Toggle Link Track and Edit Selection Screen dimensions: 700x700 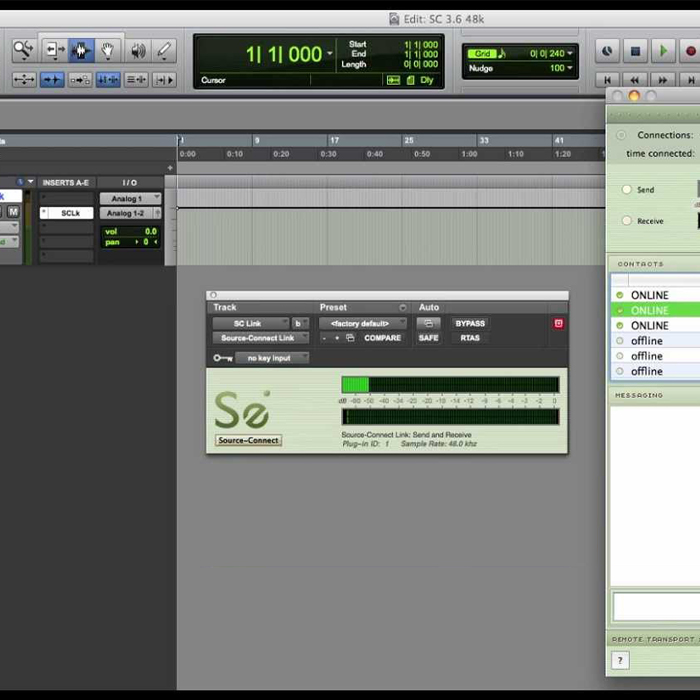tap(136, 80)
